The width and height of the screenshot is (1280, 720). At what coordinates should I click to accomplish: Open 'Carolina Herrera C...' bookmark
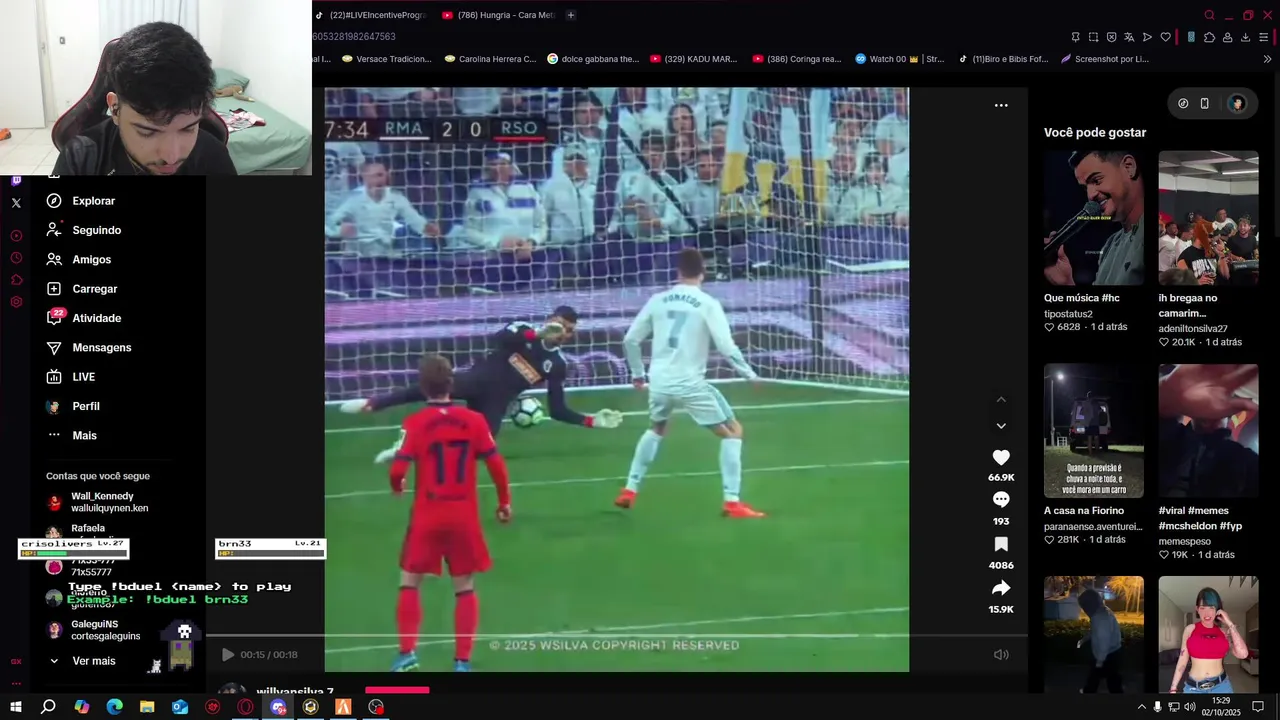[x=489, y=59]
